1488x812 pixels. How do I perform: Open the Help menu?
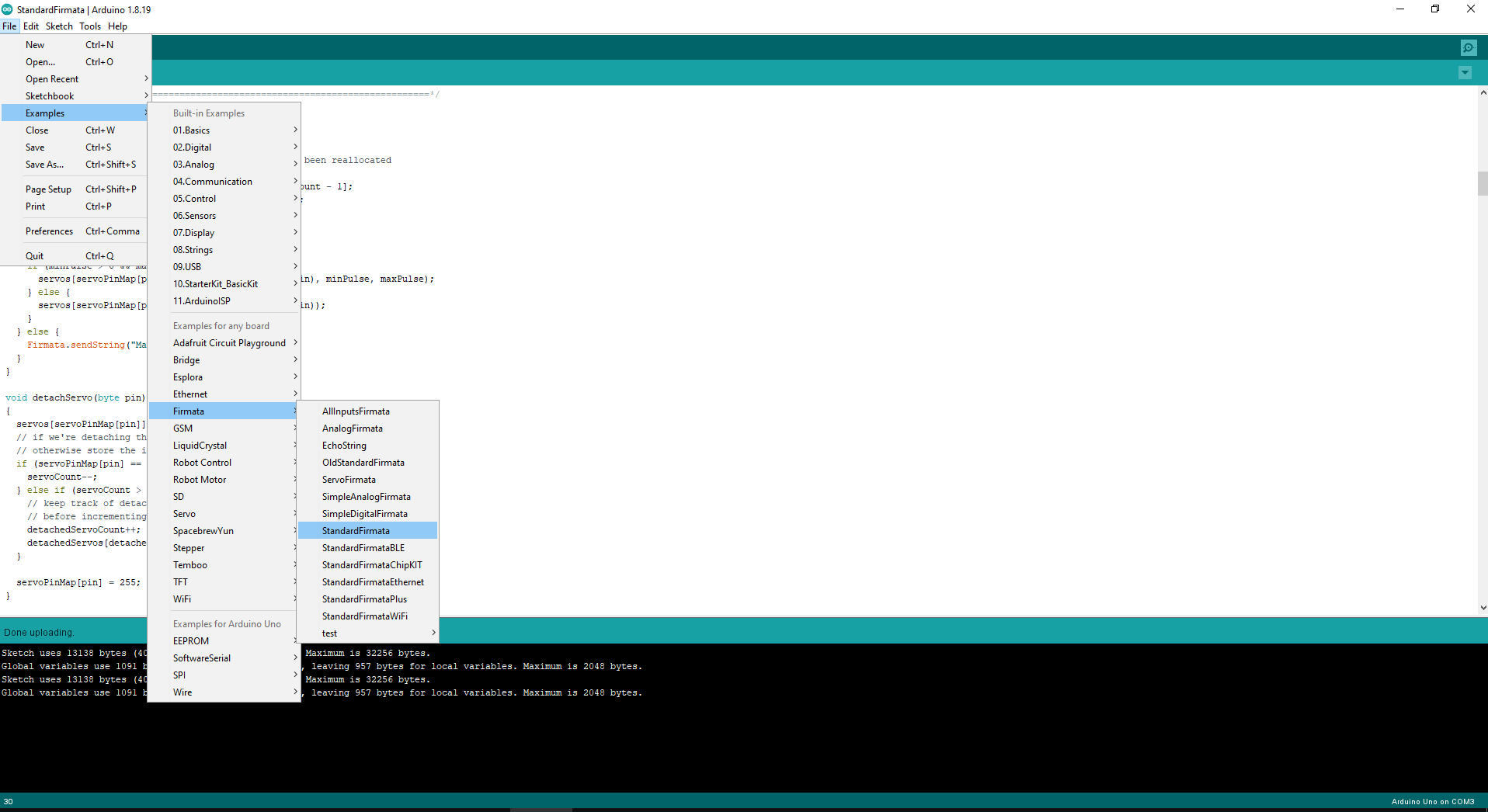click(x=117, y=26)
